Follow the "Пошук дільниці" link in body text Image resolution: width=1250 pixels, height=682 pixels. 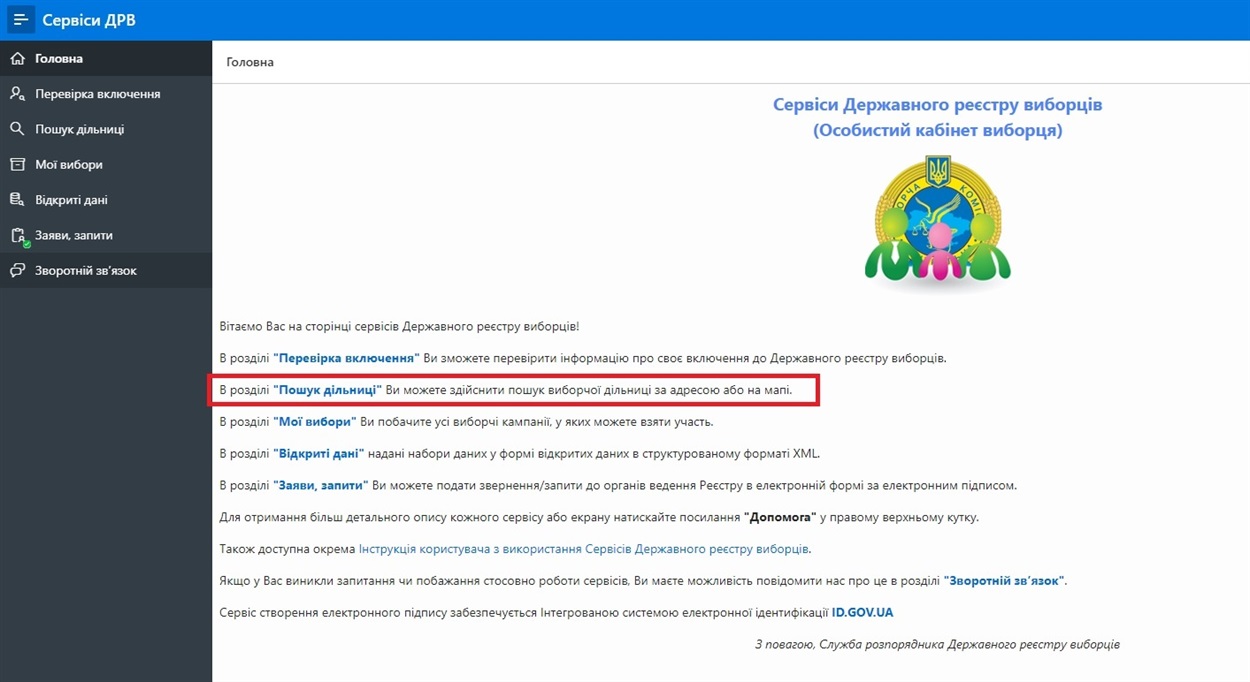pos(328,390)
